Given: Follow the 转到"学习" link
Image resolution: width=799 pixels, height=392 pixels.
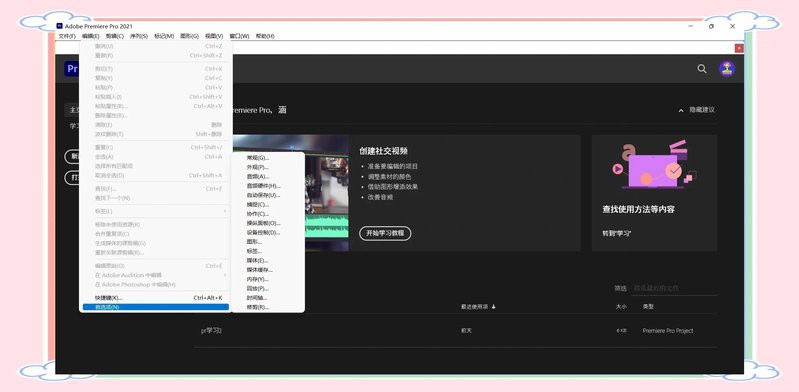Looking at the screenshot, I should 617,233.
